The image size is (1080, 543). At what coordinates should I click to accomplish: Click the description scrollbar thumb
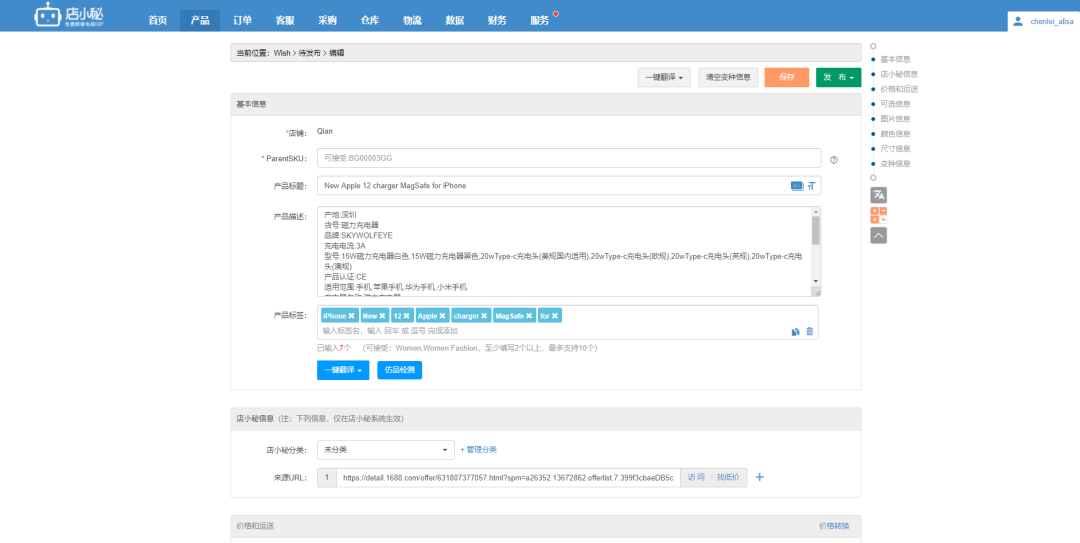(x=816, y=230)
